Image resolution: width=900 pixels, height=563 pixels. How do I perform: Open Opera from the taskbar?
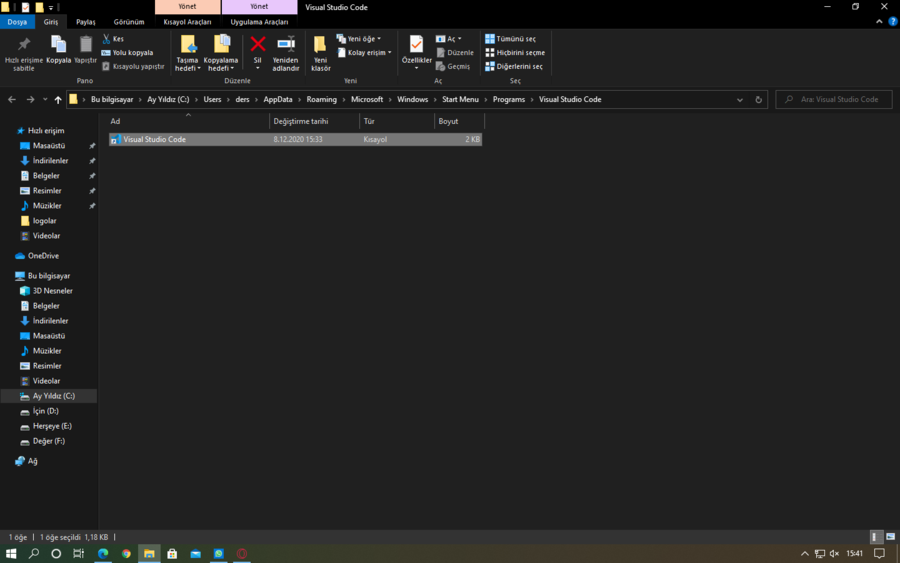tap(242, 553)
